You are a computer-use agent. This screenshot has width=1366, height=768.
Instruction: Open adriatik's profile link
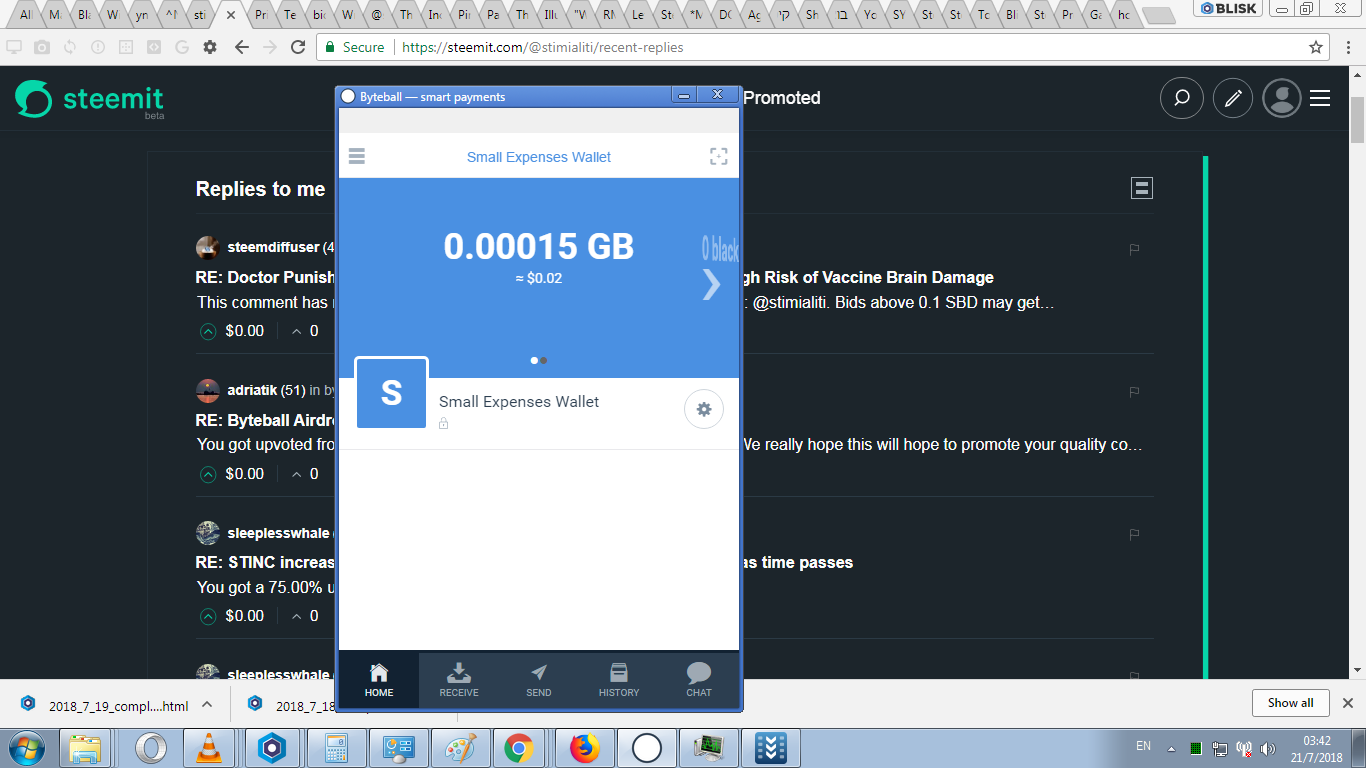(252, 390)
